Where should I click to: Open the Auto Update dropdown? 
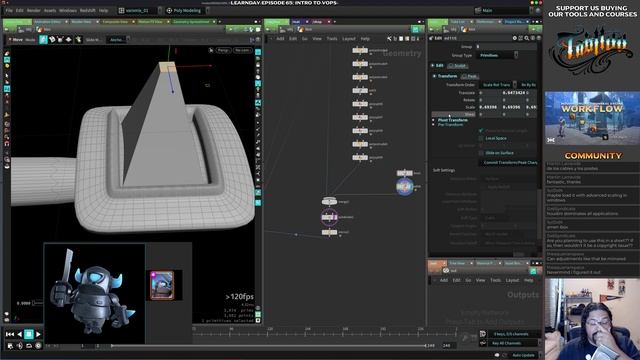pyautogui.click(x=524, y=355)
